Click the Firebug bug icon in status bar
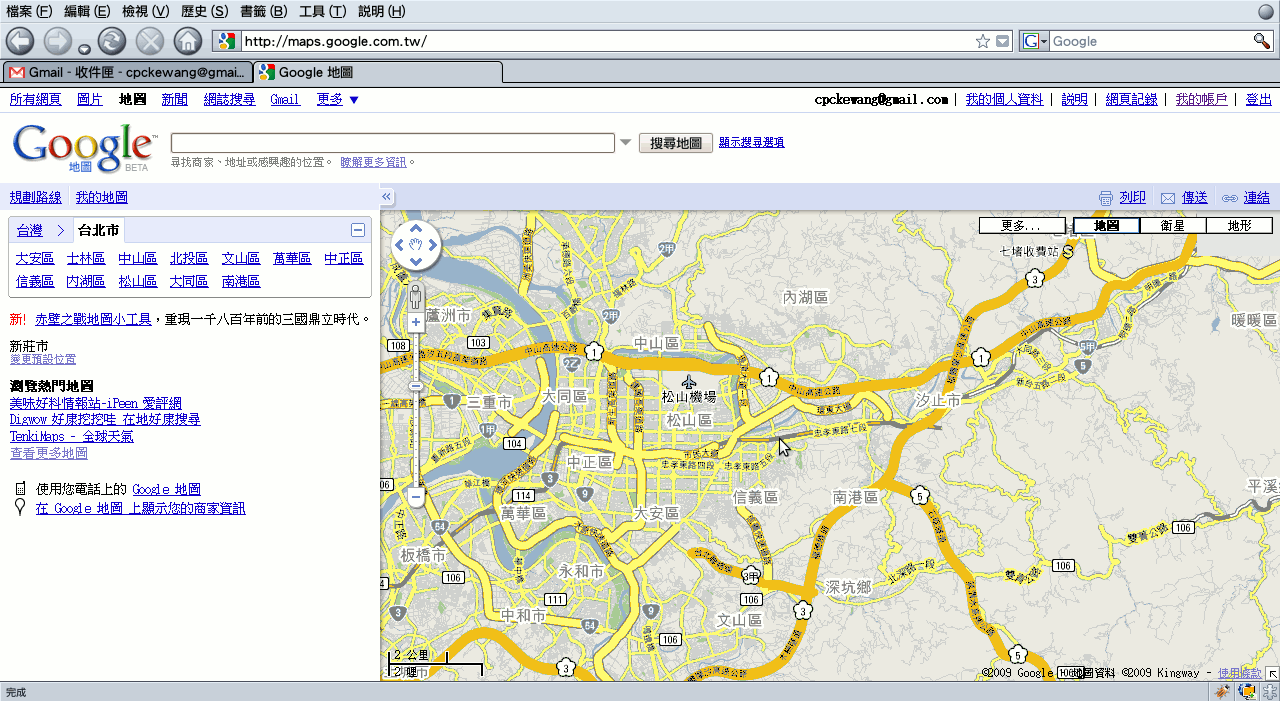 click(1222, 692)
